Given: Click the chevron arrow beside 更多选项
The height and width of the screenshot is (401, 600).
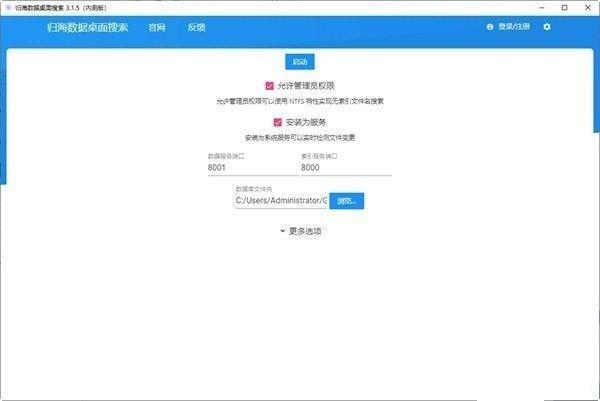Looking at the screenshot, I should click(x=282, y=231).
